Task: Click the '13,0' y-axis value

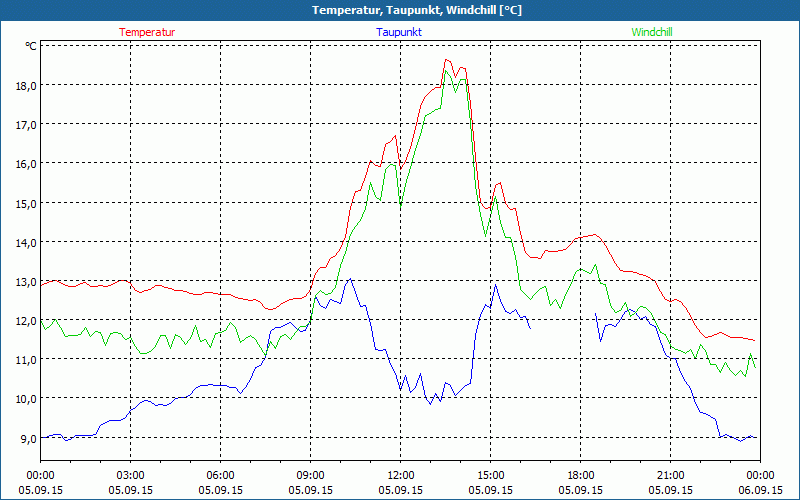Action: 27,281
